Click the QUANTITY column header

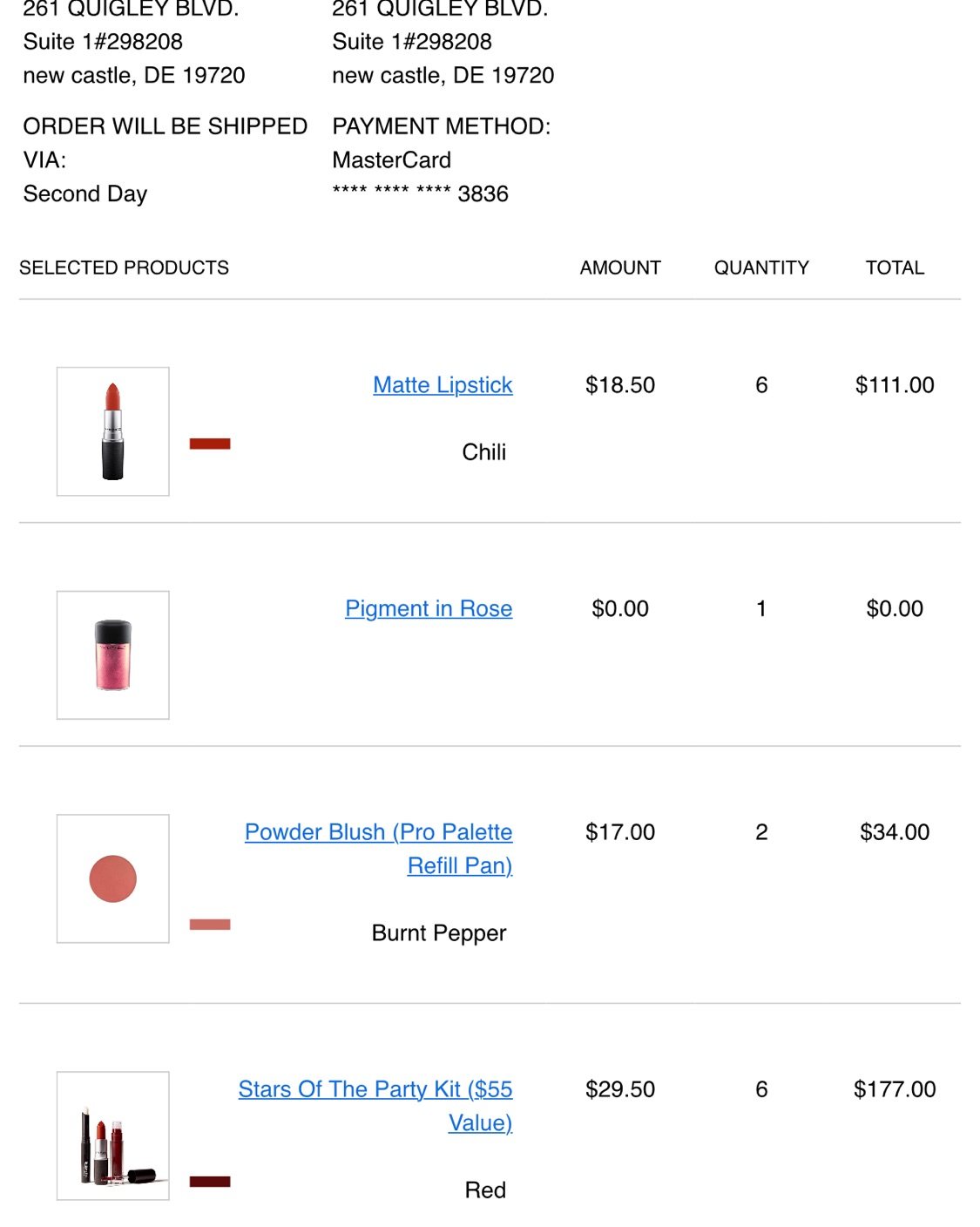[x=761, y=268]
